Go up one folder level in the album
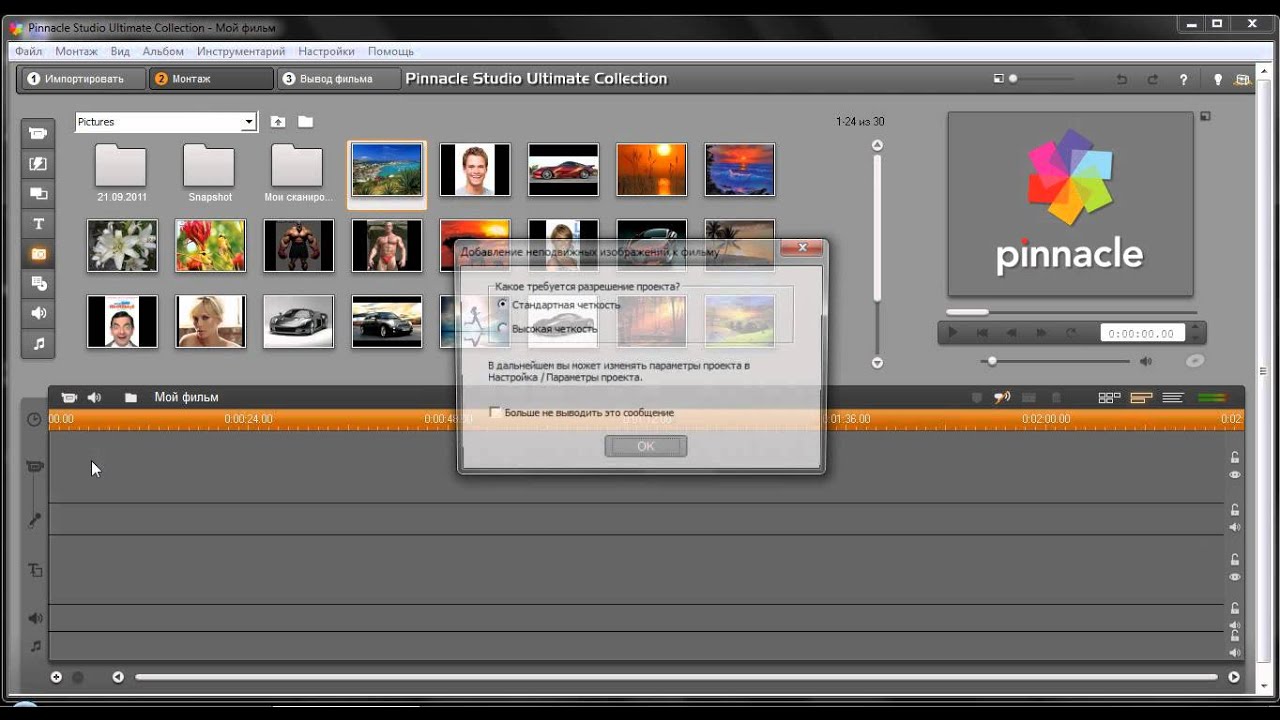This screenshot has width=1280, height=720. click(278, 122)
